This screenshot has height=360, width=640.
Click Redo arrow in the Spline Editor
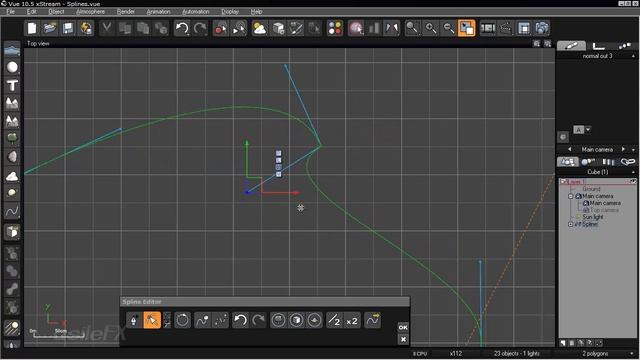[258, 320]
